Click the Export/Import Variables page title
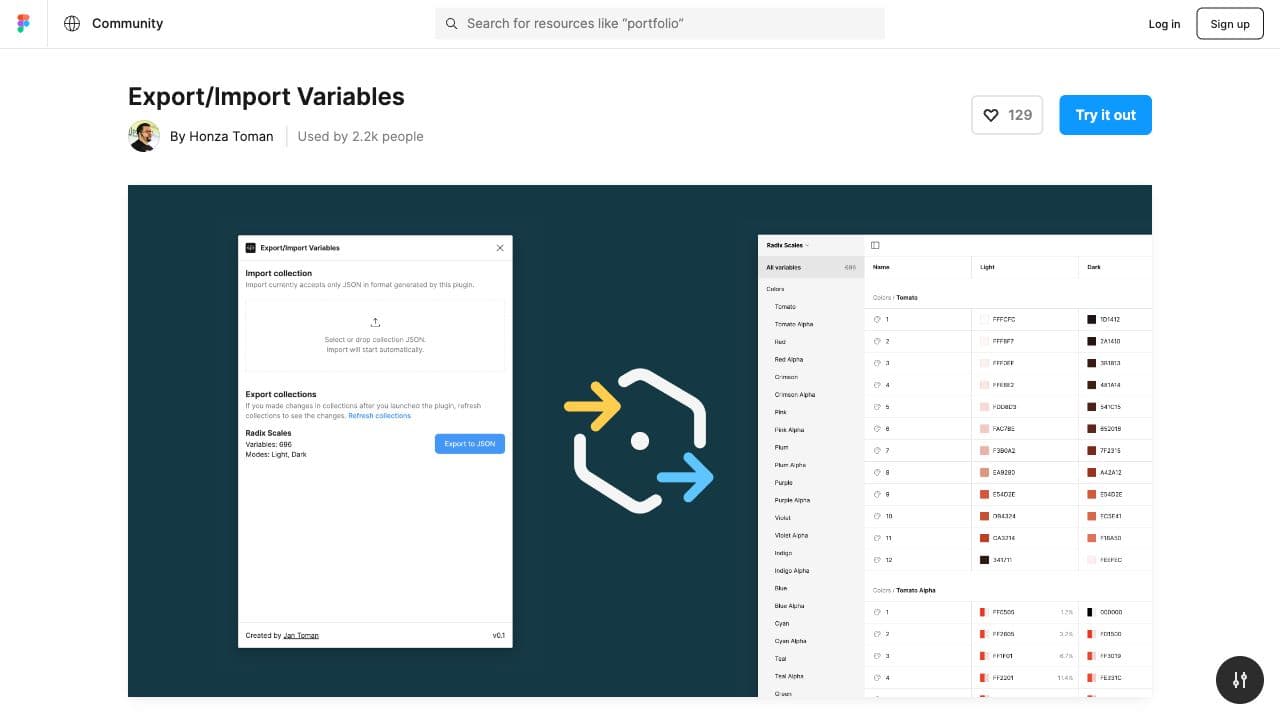The width and height of the screenshot is (1280, 720). 266,97
